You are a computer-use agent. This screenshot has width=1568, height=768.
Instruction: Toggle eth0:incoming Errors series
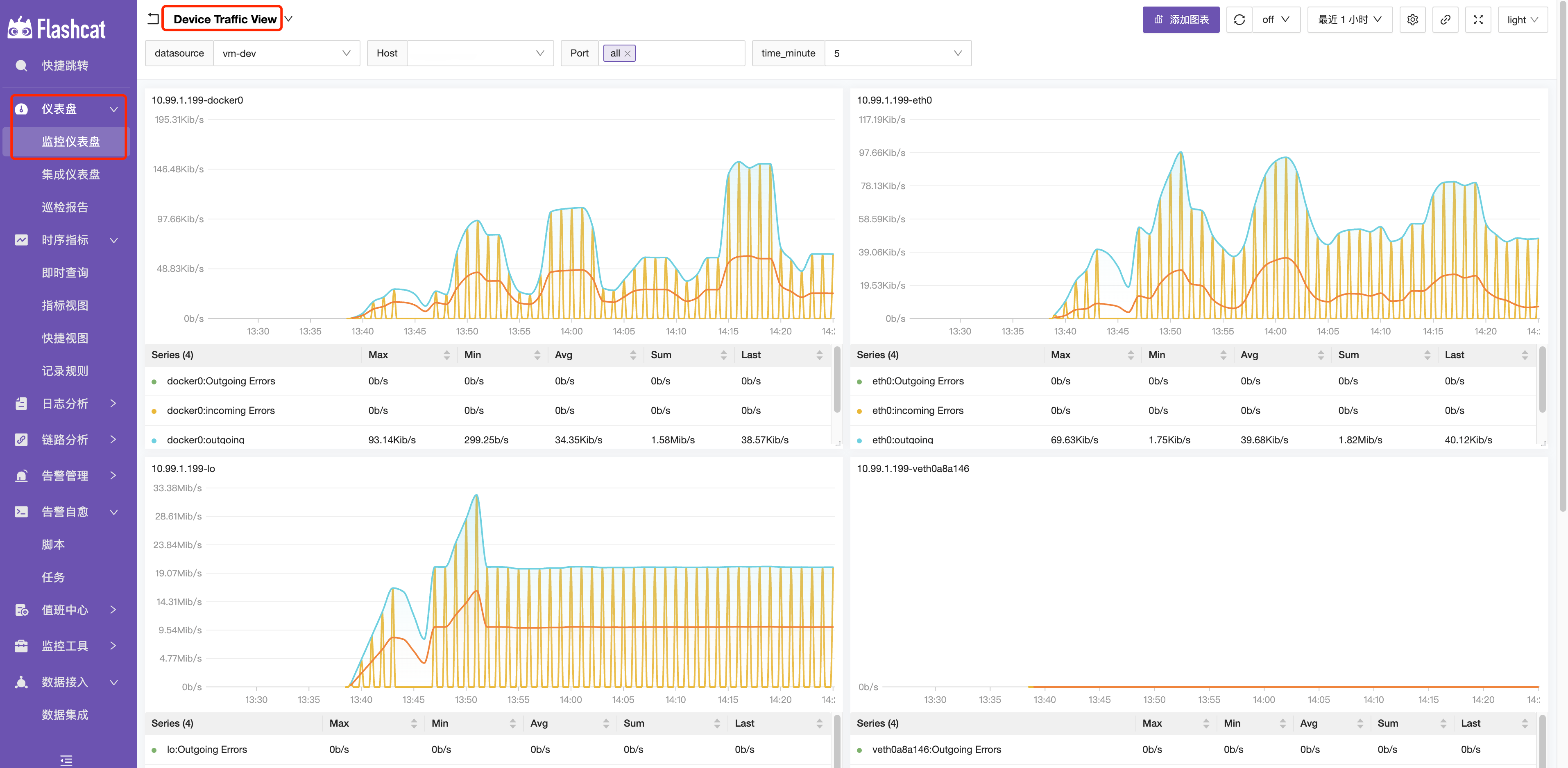click(x=917, y=410)
